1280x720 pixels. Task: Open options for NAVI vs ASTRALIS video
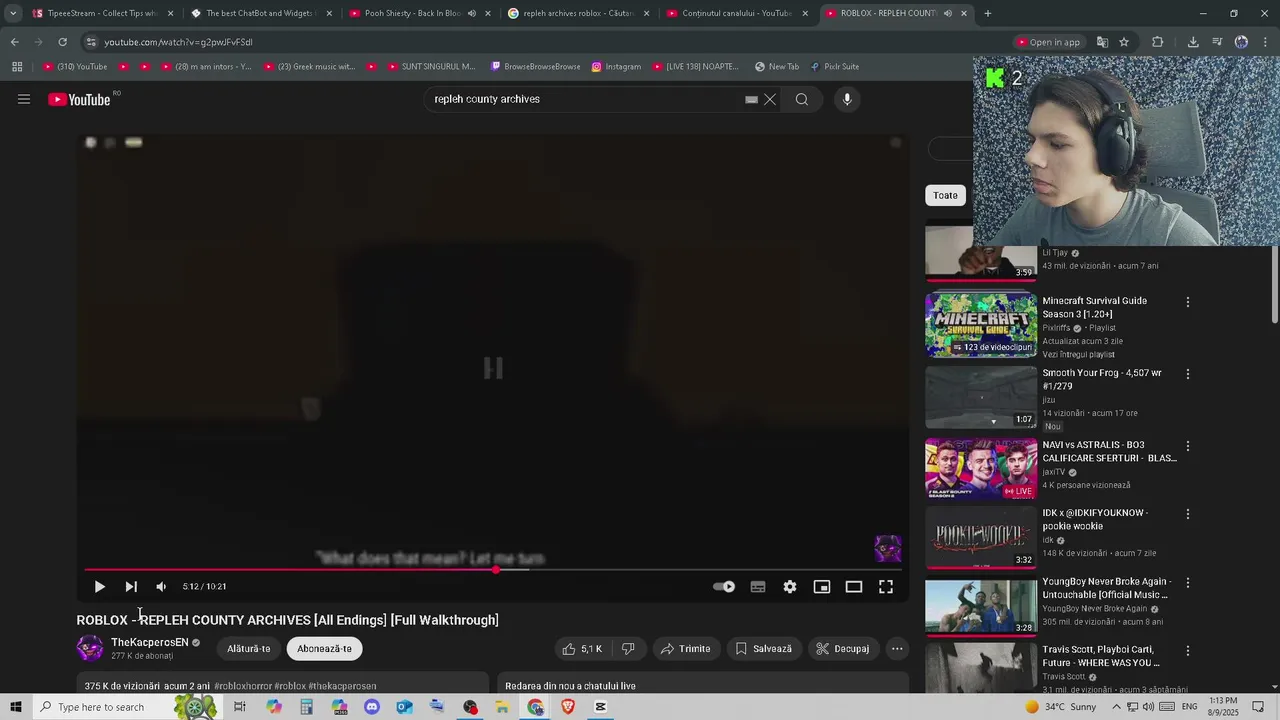pos(1188,446)
